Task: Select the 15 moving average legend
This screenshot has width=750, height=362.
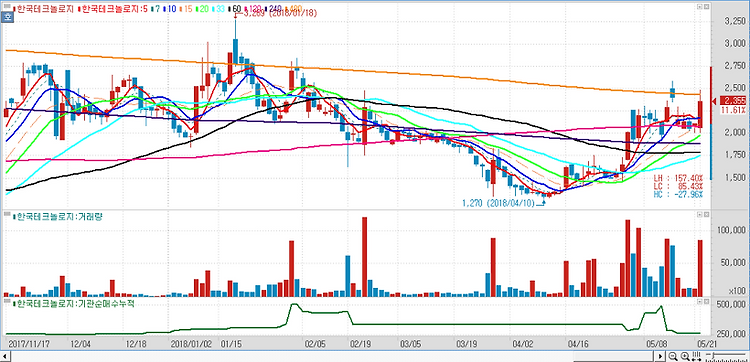Action: (187, 9)
